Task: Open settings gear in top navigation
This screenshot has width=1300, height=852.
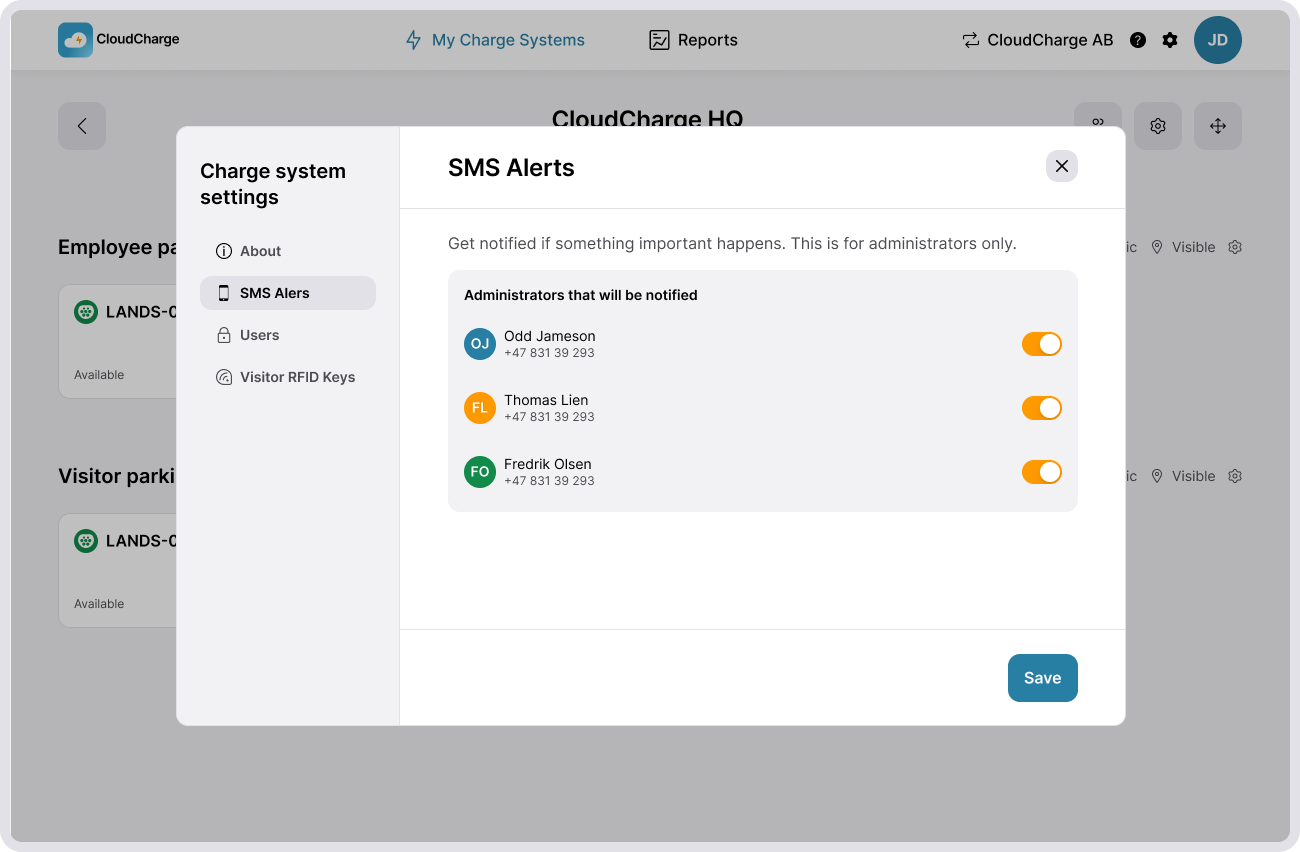Action: pyautogui.click(x=1170, y=40)
